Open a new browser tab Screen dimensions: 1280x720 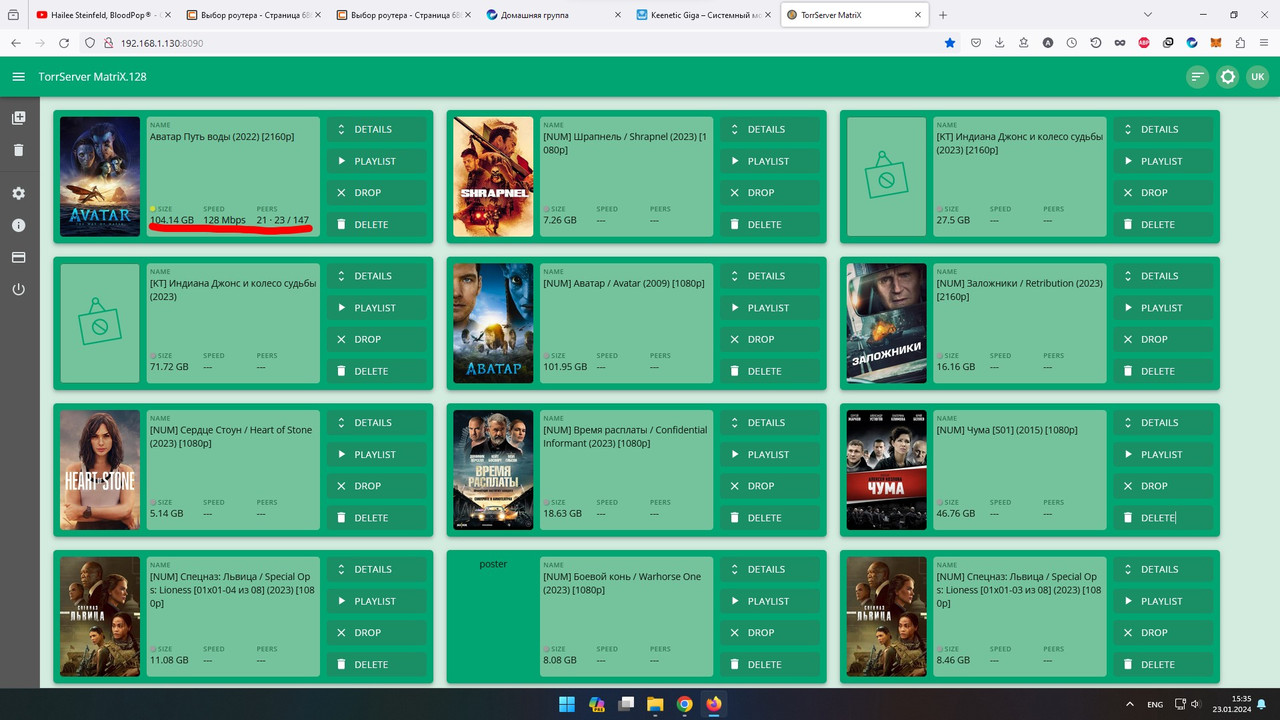[x=943, y=15]
